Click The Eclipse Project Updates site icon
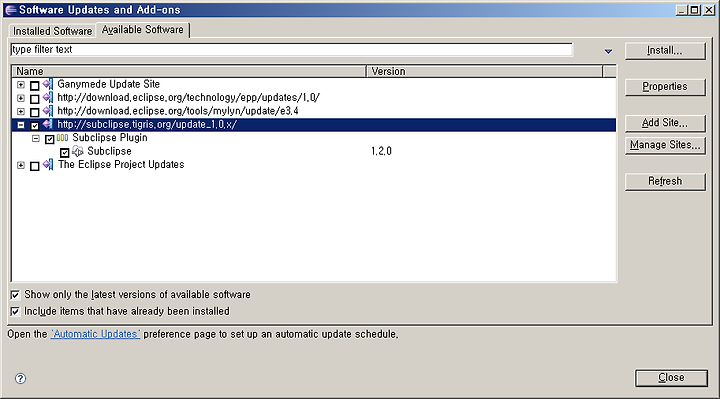Screen dimensions: 720x399 48,165
